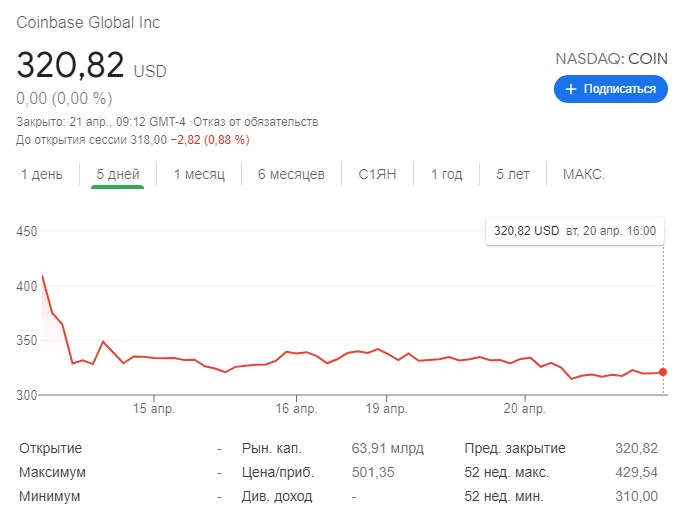Click the 16 апр. axis label
678x524 pixels.
coord(296,408)
